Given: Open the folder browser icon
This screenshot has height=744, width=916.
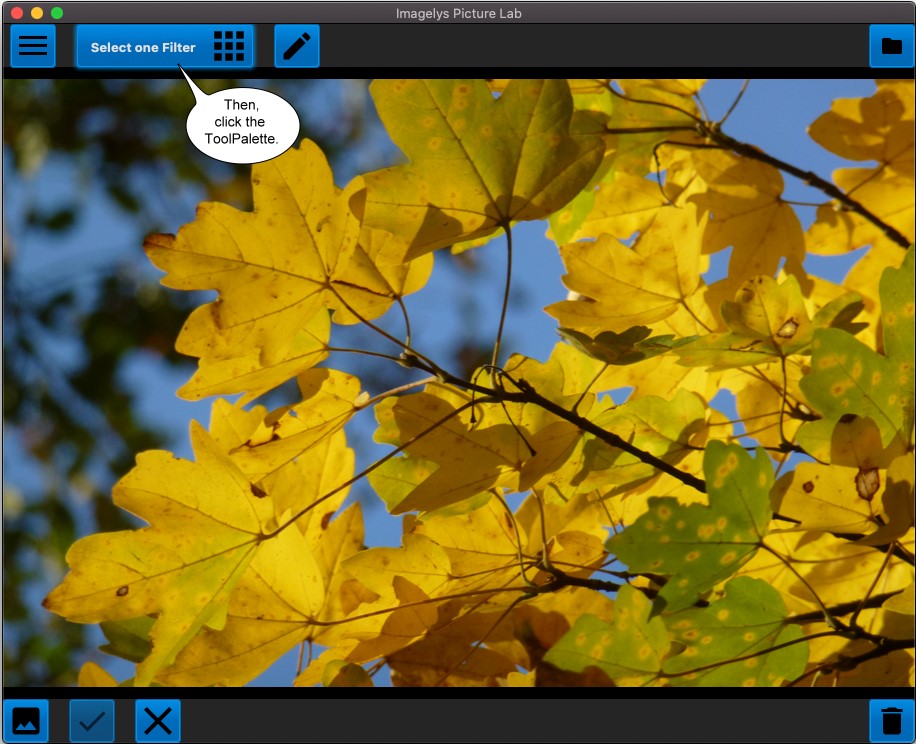Looking at the screenshot, I should 891,46.
